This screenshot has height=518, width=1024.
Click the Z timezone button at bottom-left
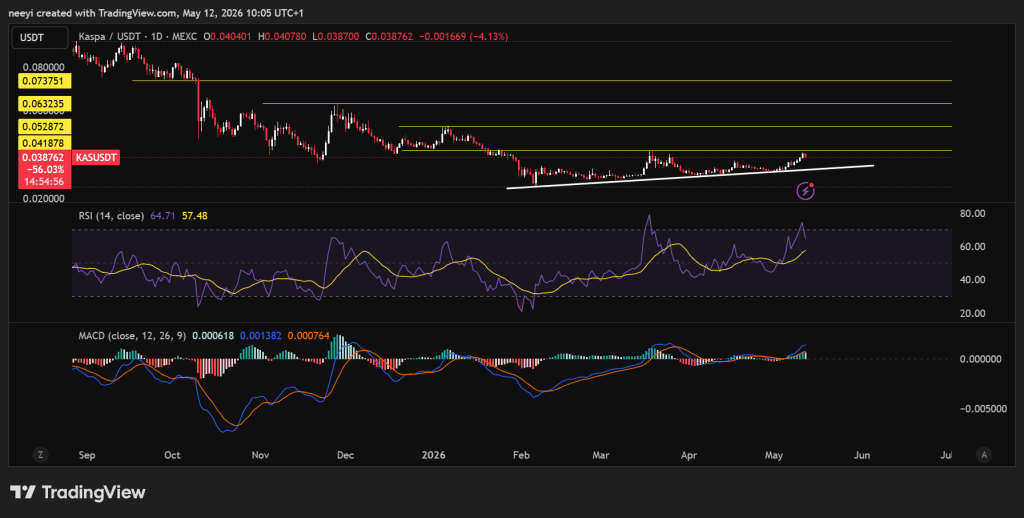pos(40,455)
